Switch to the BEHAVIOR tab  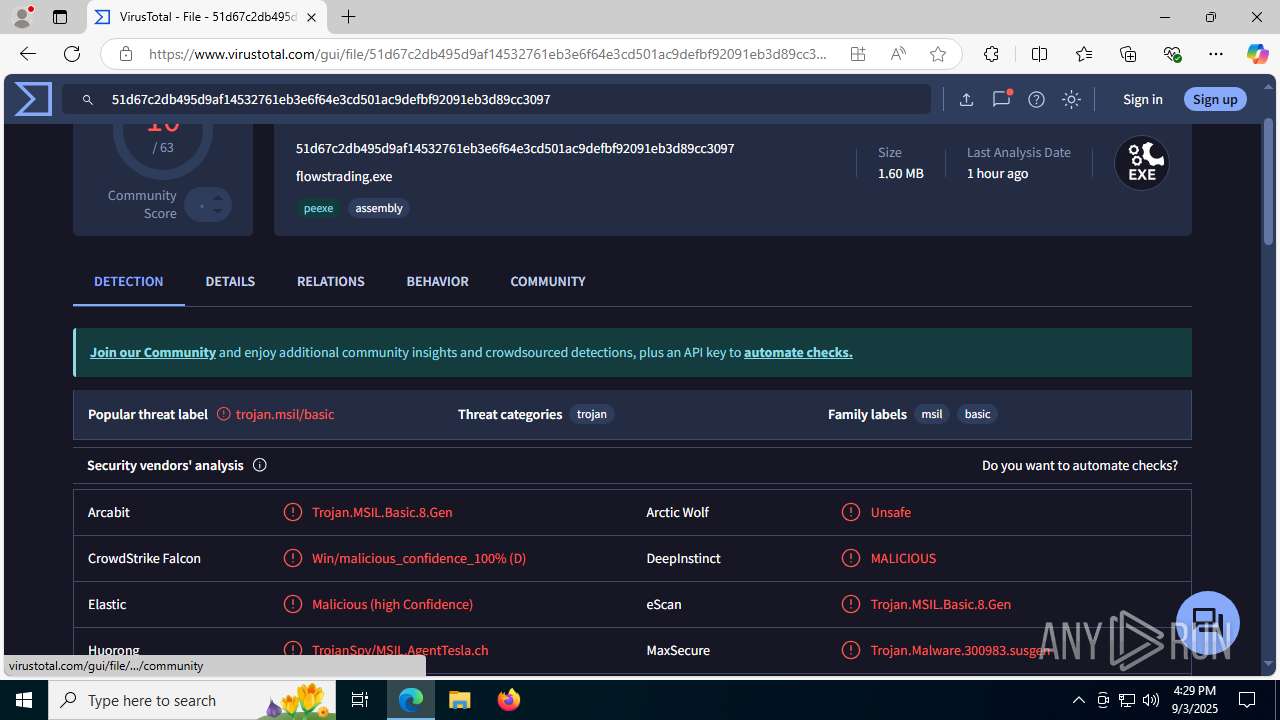point(437,282)
